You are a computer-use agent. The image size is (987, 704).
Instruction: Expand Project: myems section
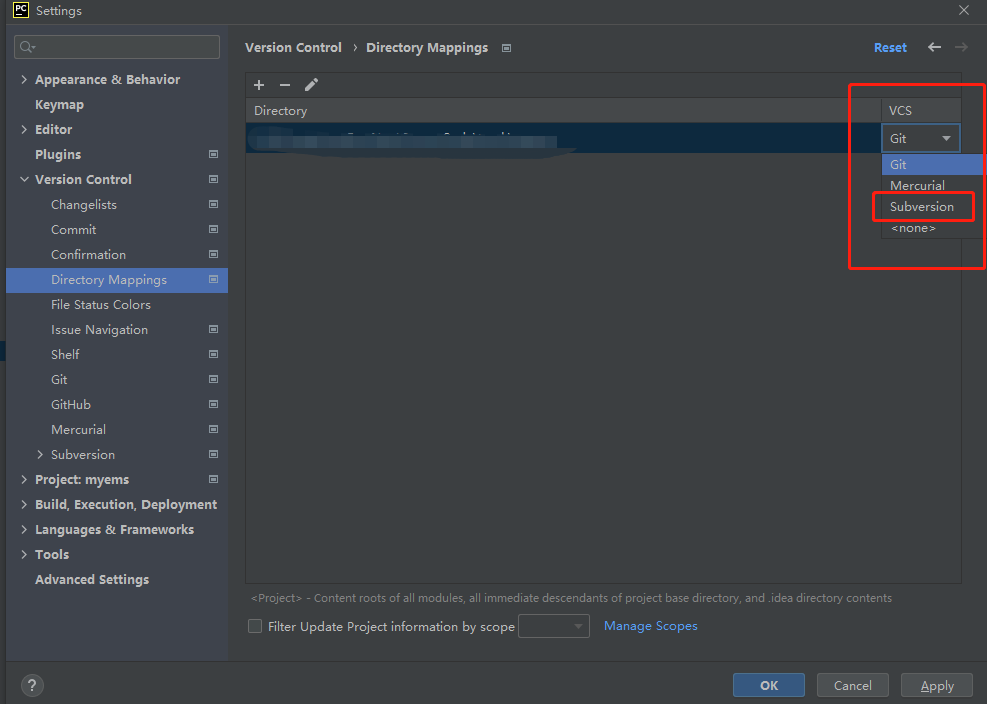24,479
